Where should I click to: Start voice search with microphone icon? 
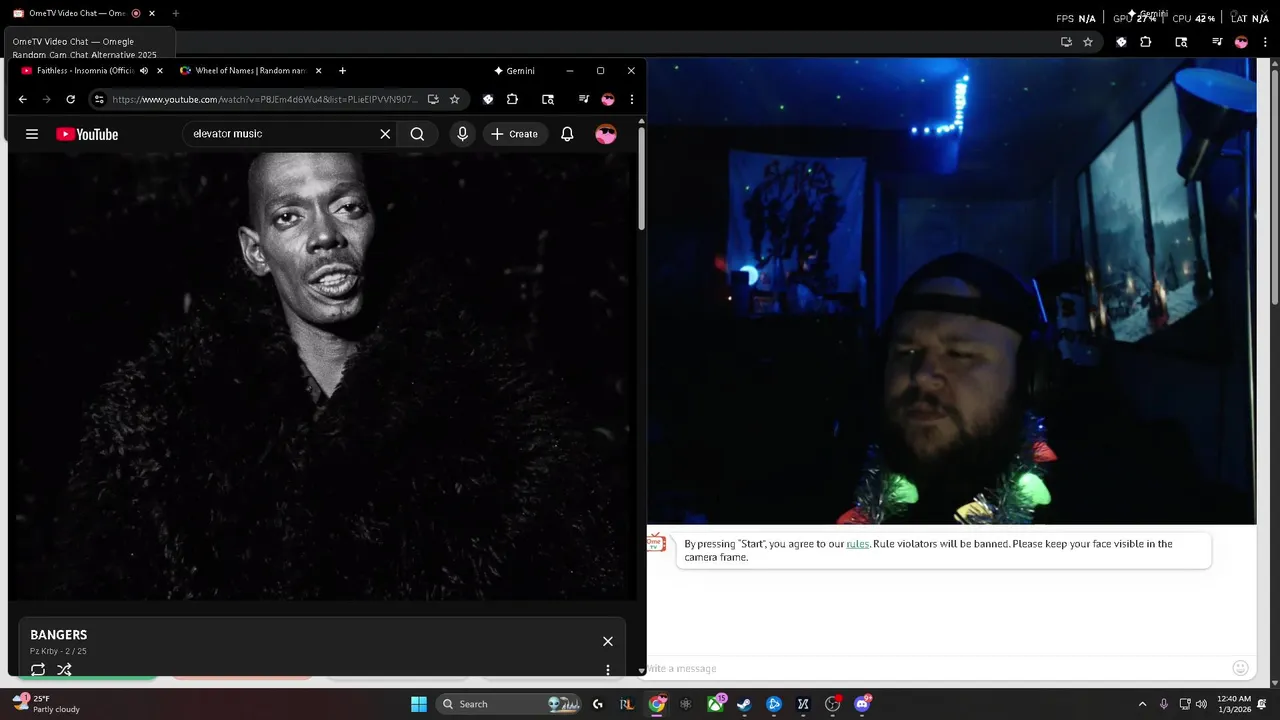[x=462, y=134]
